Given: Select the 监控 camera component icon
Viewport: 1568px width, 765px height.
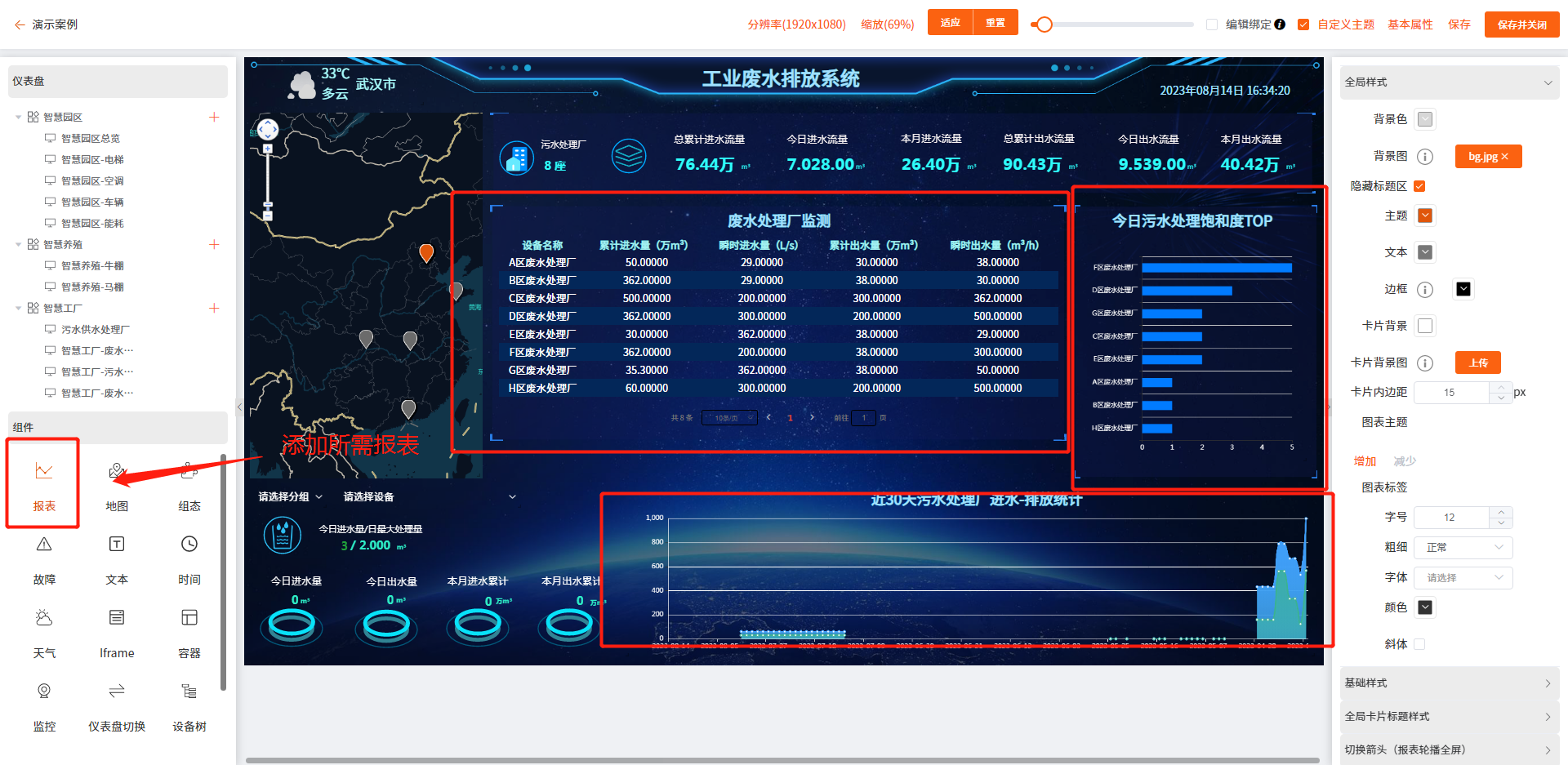Looking at the screenshot, I should pyautogui.click(x=44, y=691).
